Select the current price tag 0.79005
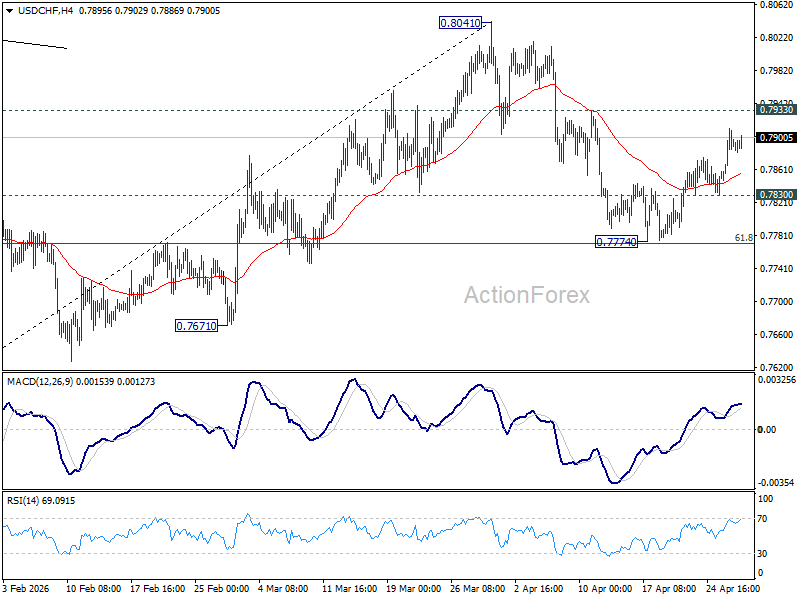Screen dimensions: 800x600 click(776, 137)
